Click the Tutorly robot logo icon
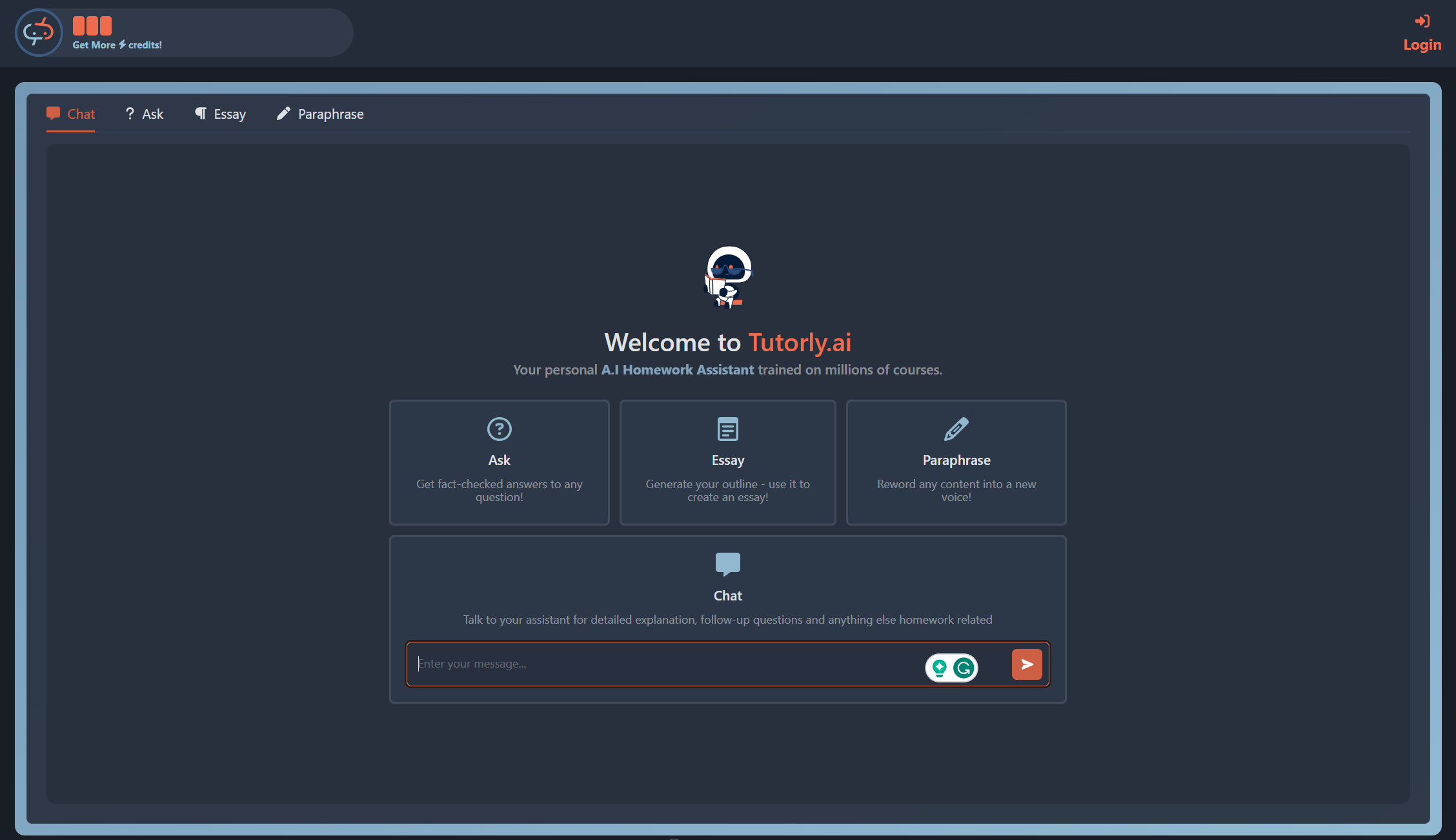Image resolution: width=1456 pixels, height=840 pixels. 39,32
